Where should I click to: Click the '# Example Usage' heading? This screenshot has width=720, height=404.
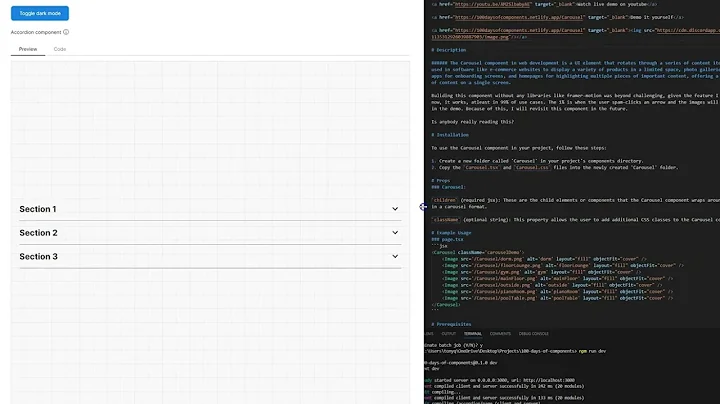pyautogui.click(x=451, y=233)
